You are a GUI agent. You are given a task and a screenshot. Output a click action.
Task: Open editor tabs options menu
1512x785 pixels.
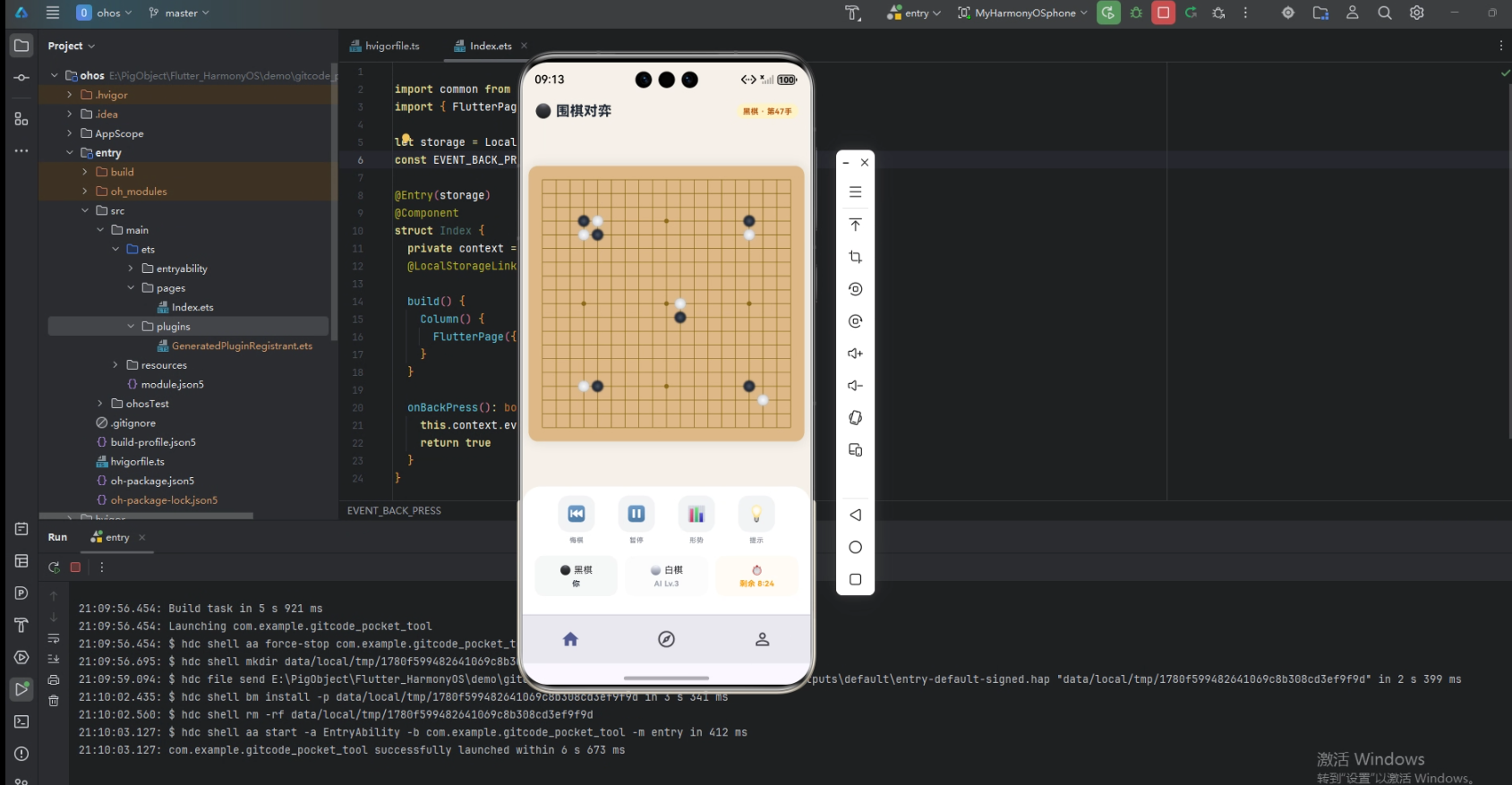tap(1501, 46)
